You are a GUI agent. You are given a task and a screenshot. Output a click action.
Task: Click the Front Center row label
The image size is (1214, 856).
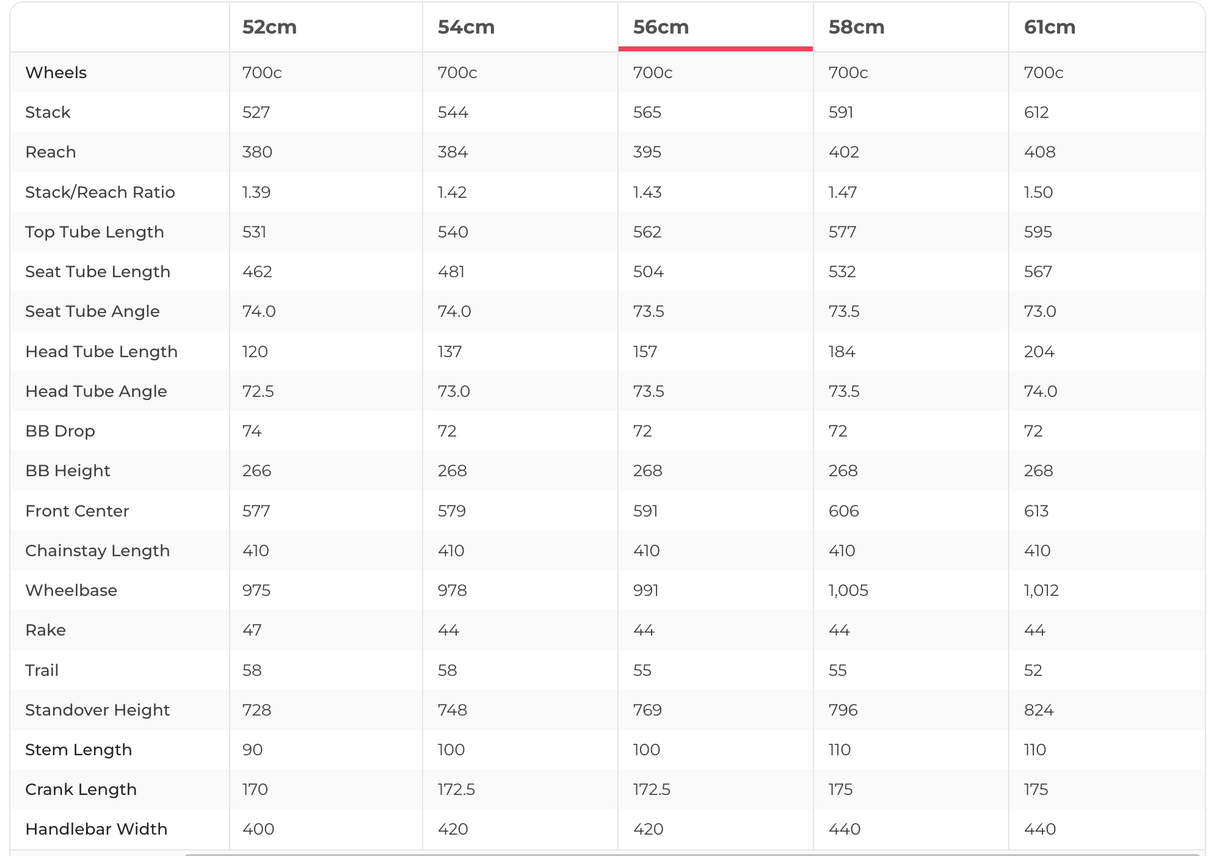pyautogui.click(x=77, y=511)
